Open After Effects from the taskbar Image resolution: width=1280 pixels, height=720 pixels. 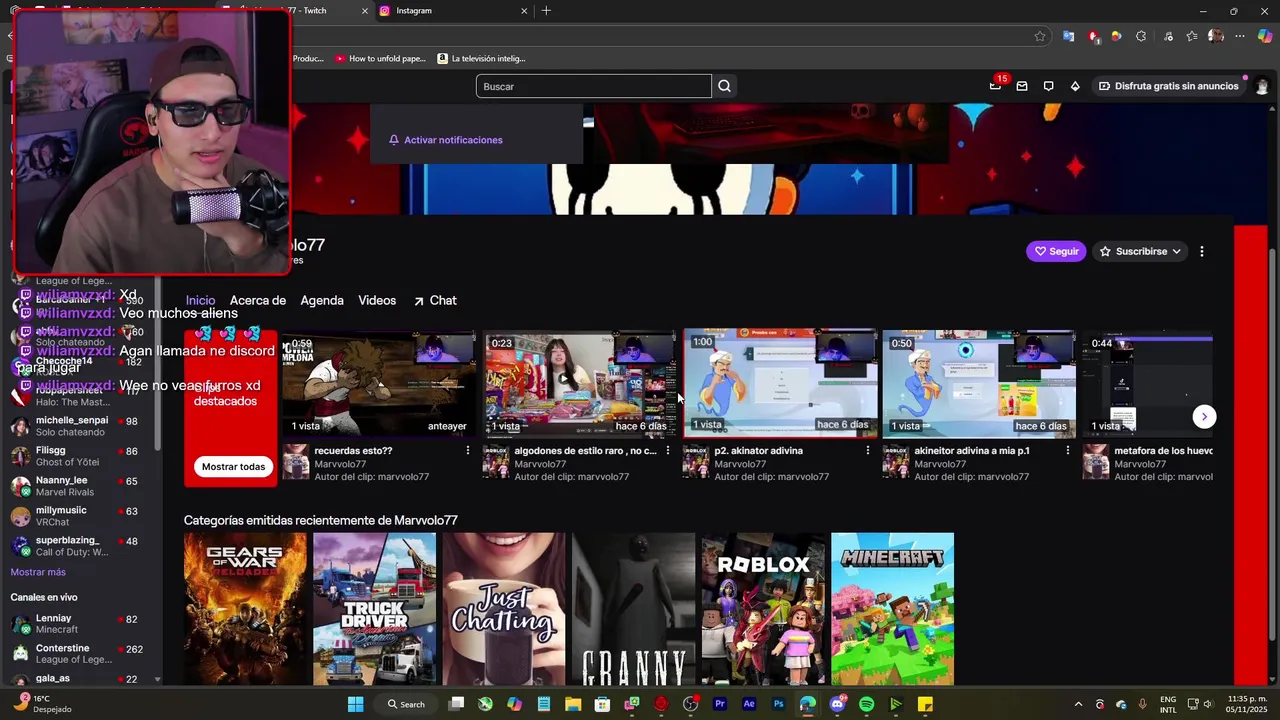[x=749, y=704]
